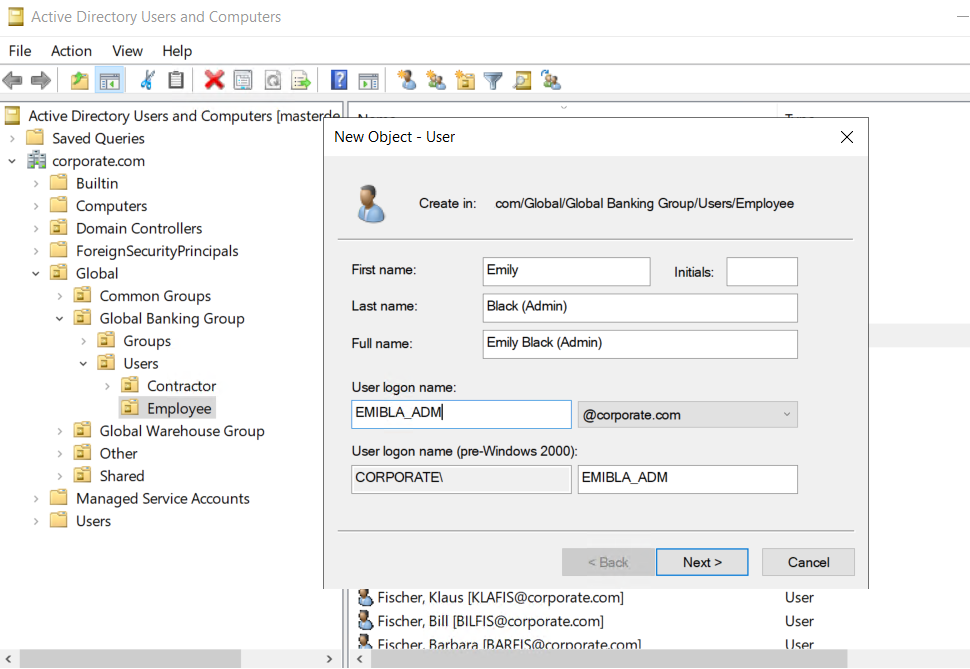The height and width of the screenshot is (669, 970).
Task: Click the Copy clipboard toolbar icon
Action: [176, 80]
